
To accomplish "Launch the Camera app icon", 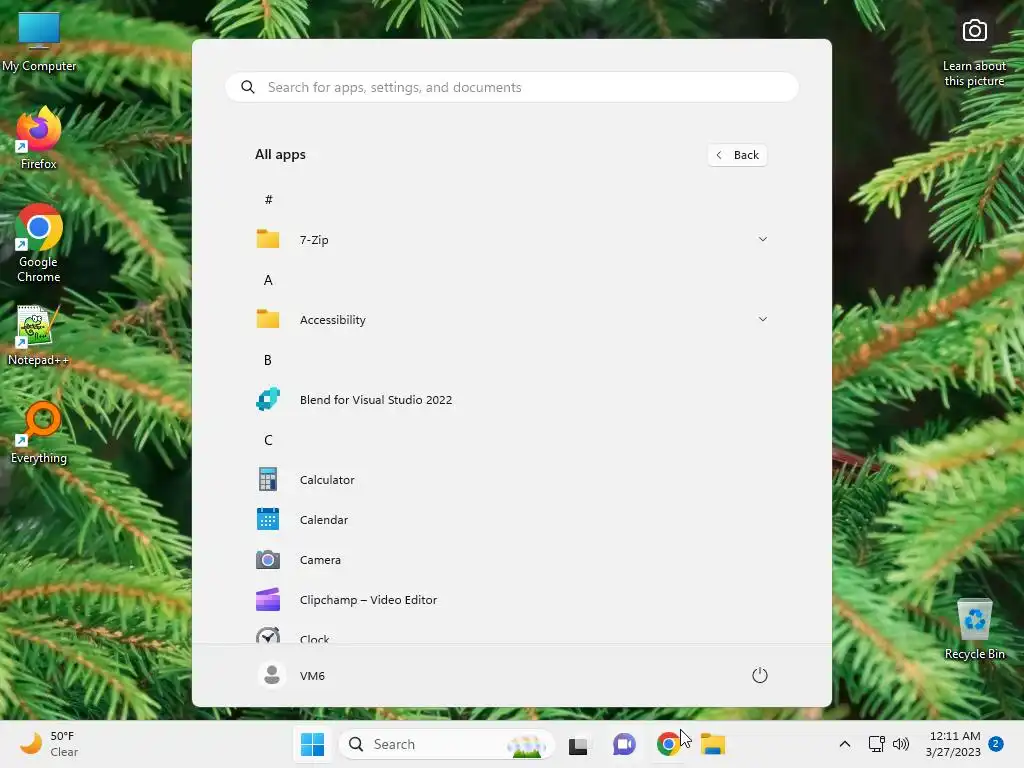I will [x=268, y=560].
